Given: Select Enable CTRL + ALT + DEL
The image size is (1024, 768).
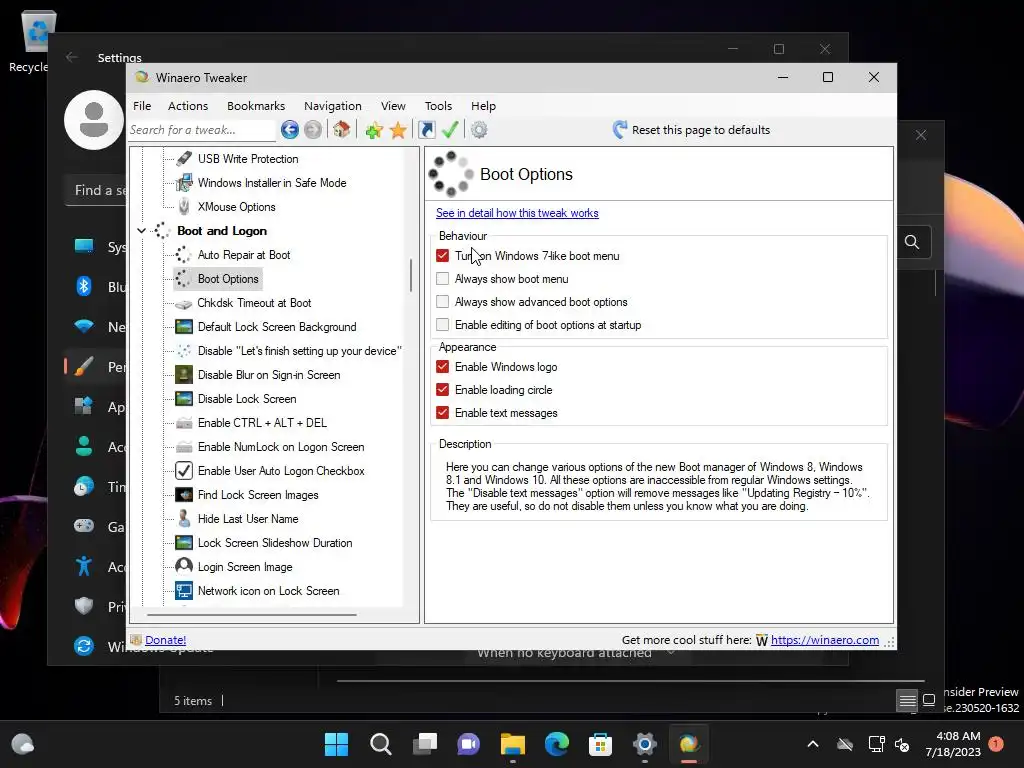Looking at the screenshot, I should click(262, 423).
